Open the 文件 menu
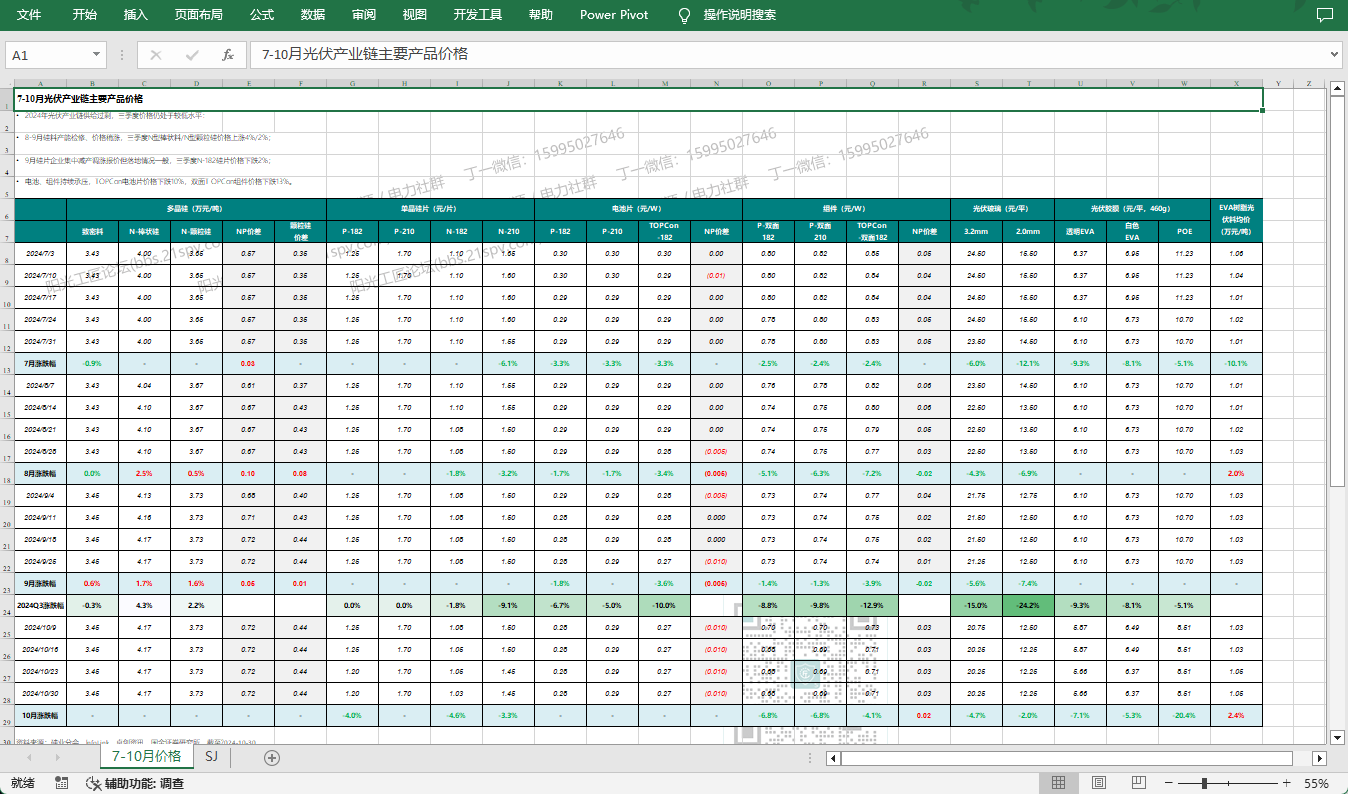The width and height of the screenshot is (1348, 794). tap(29, 15)
